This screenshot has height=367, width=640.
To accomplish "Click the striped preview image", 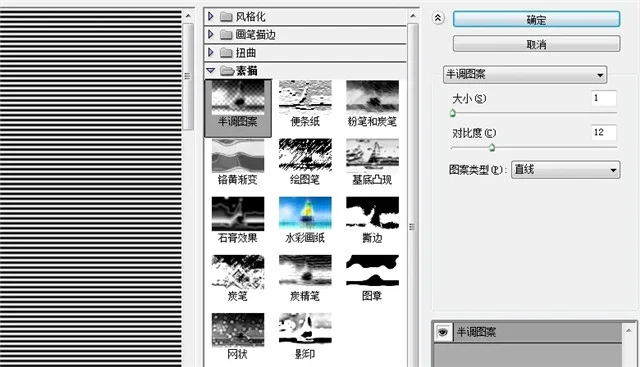I will tap(91, 189).
